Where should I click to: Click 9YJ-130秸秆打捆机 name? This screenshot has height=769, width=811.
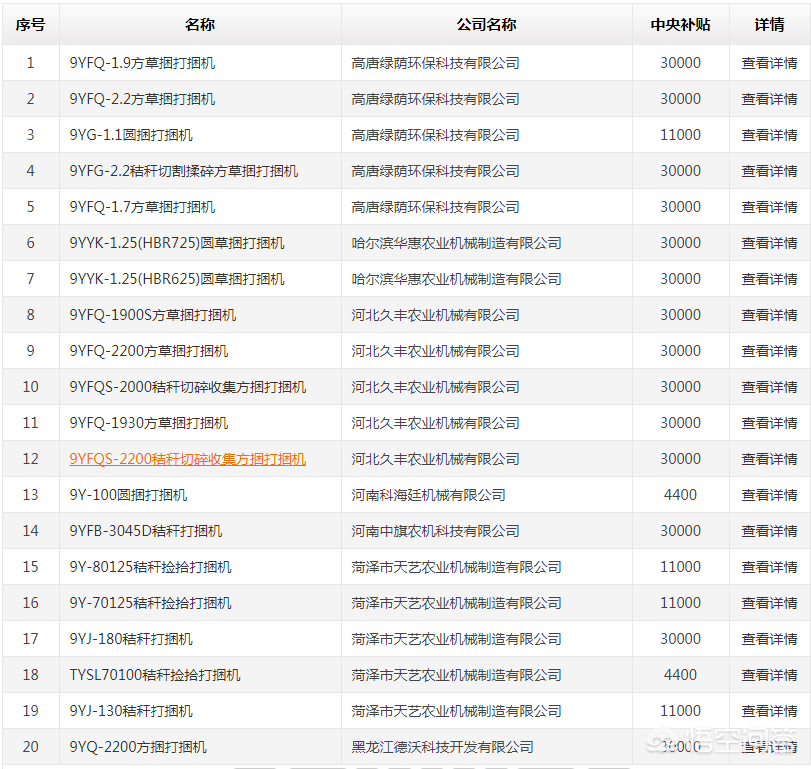tap(131, 711)
